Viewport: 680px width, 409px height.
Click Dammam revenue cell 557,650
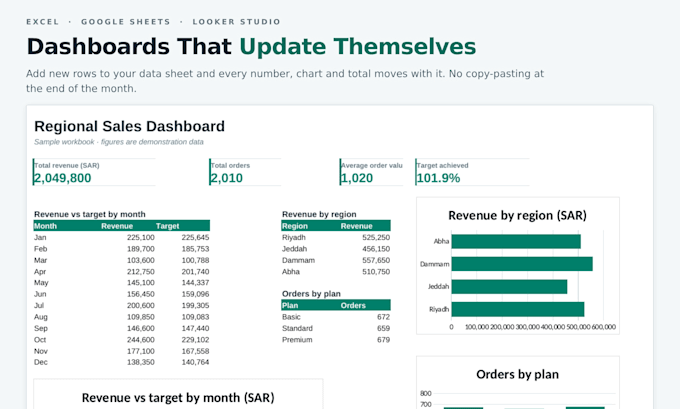(x=376, y=260)
